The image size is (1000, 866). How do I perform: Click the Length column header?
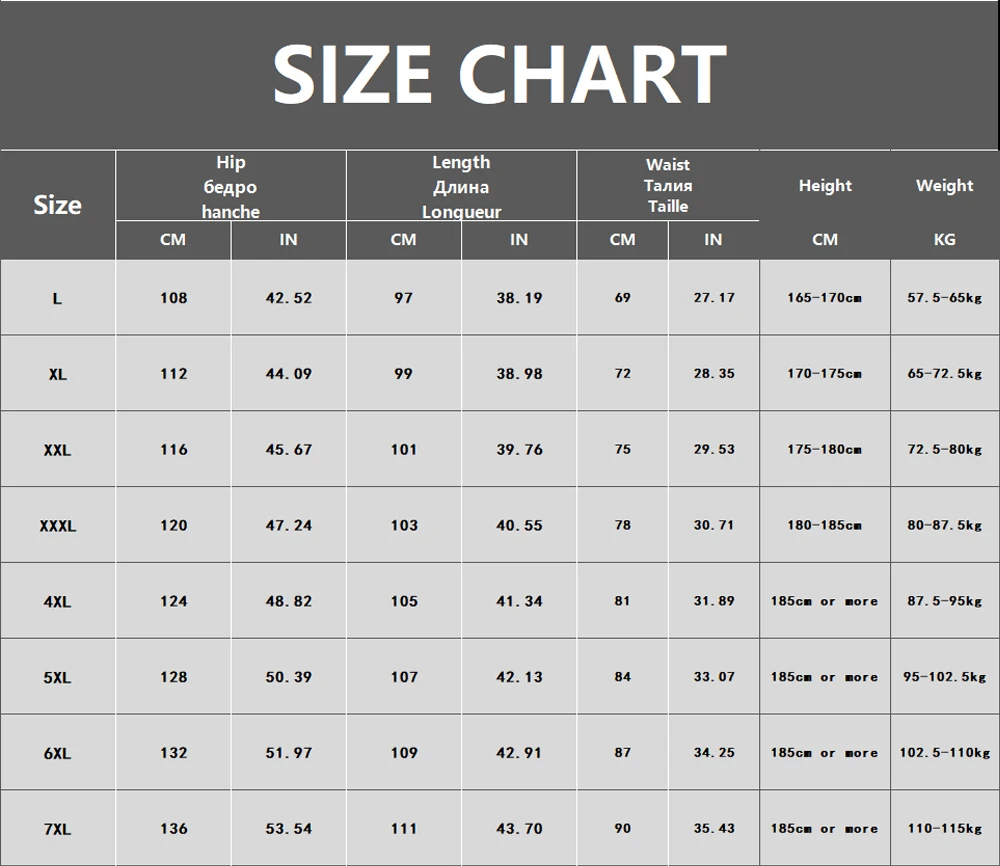pyautogui.click(x=461, y=186)
